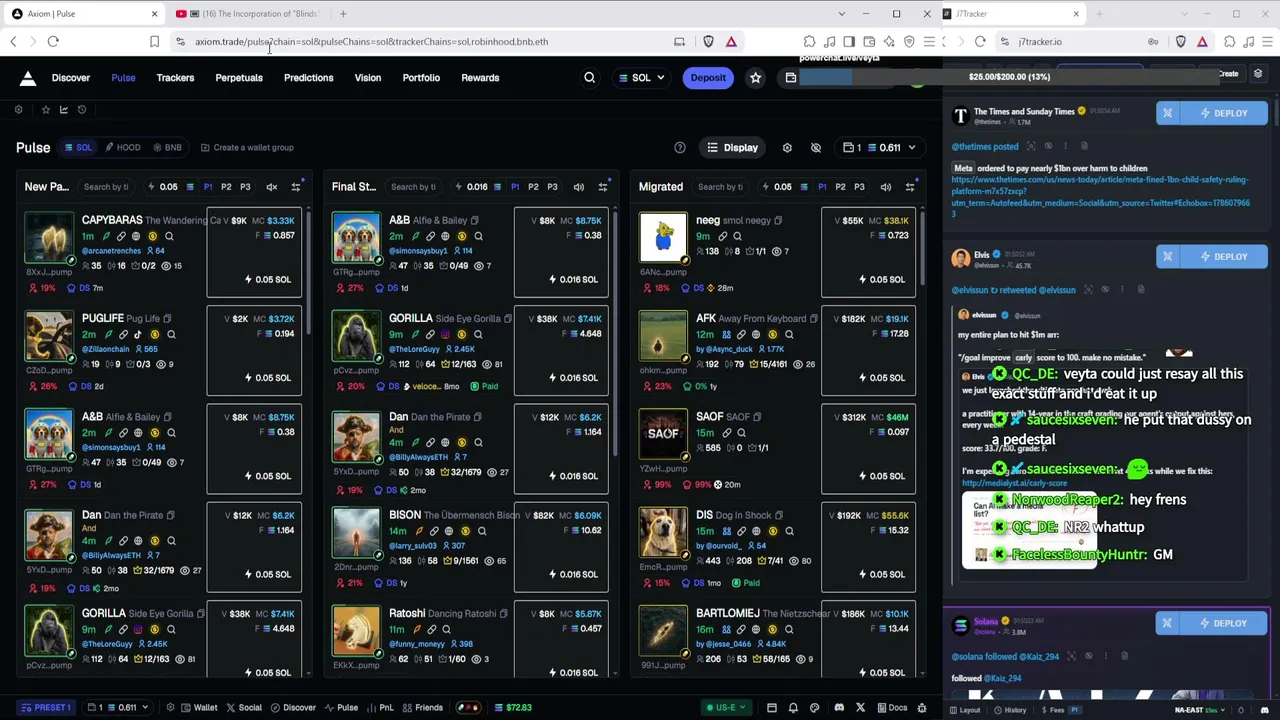
Task: Click Create a wallet group
Action: (x=247, y=148)
